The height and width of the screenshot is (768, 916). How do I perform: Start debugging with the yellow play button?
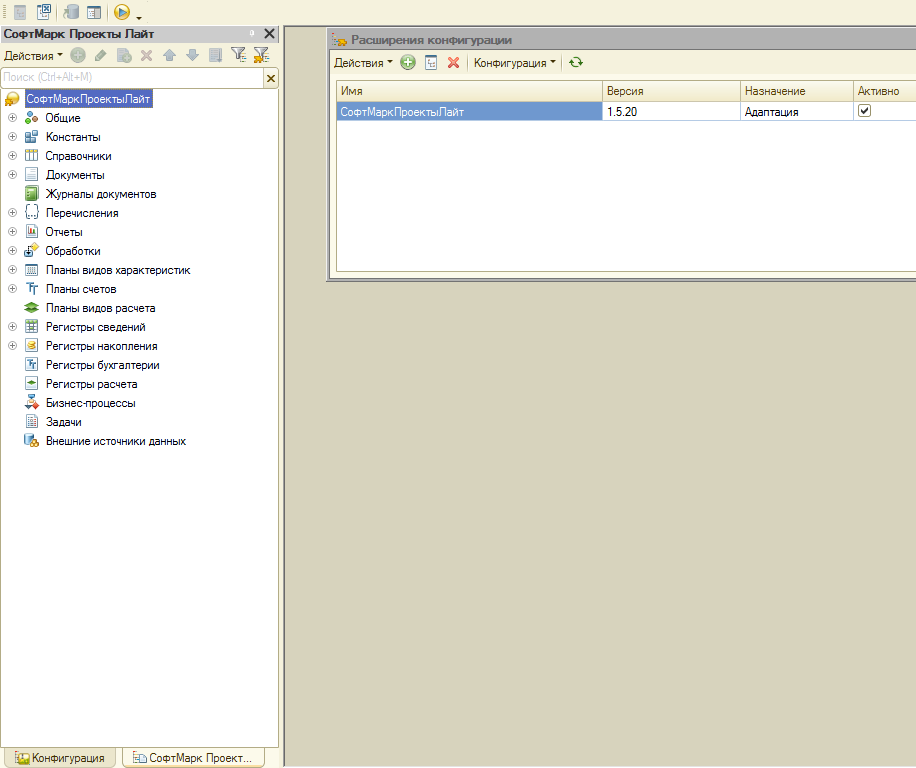[122, 11]
